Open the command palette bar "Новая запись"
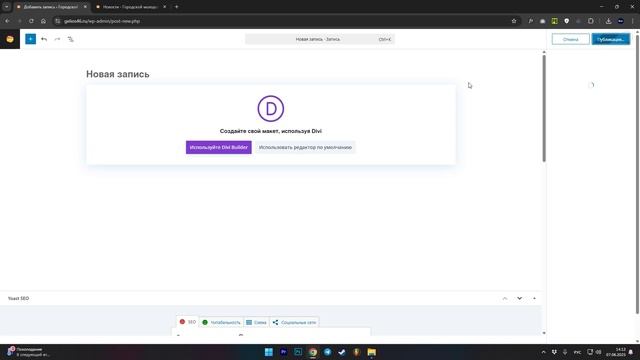This screenshot has width=640, height=360. (320, 39)
